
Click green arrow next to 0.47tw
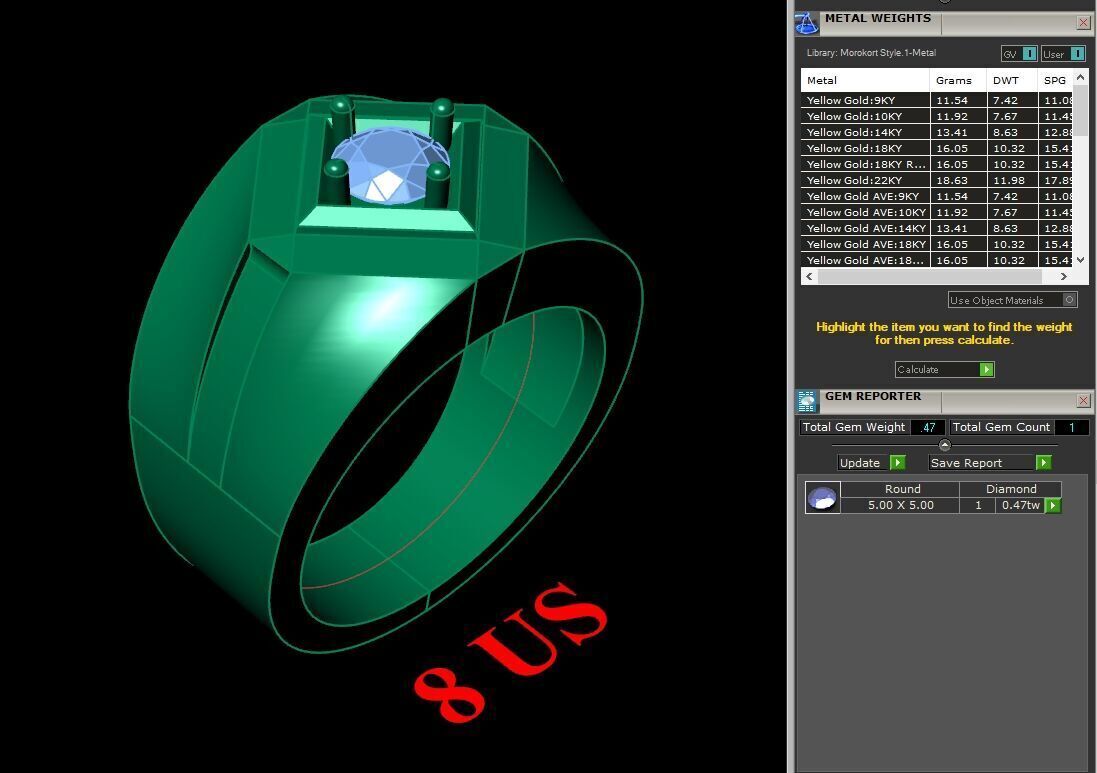click(1053, 505)
